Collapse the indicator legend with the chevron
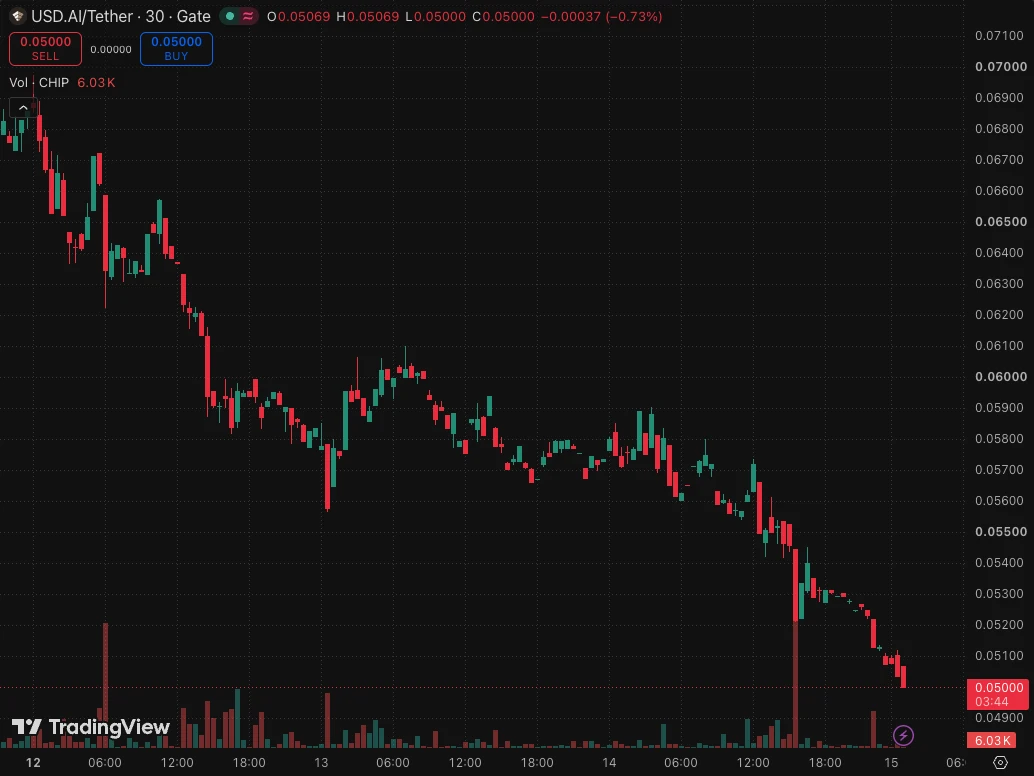 [23, 107]
